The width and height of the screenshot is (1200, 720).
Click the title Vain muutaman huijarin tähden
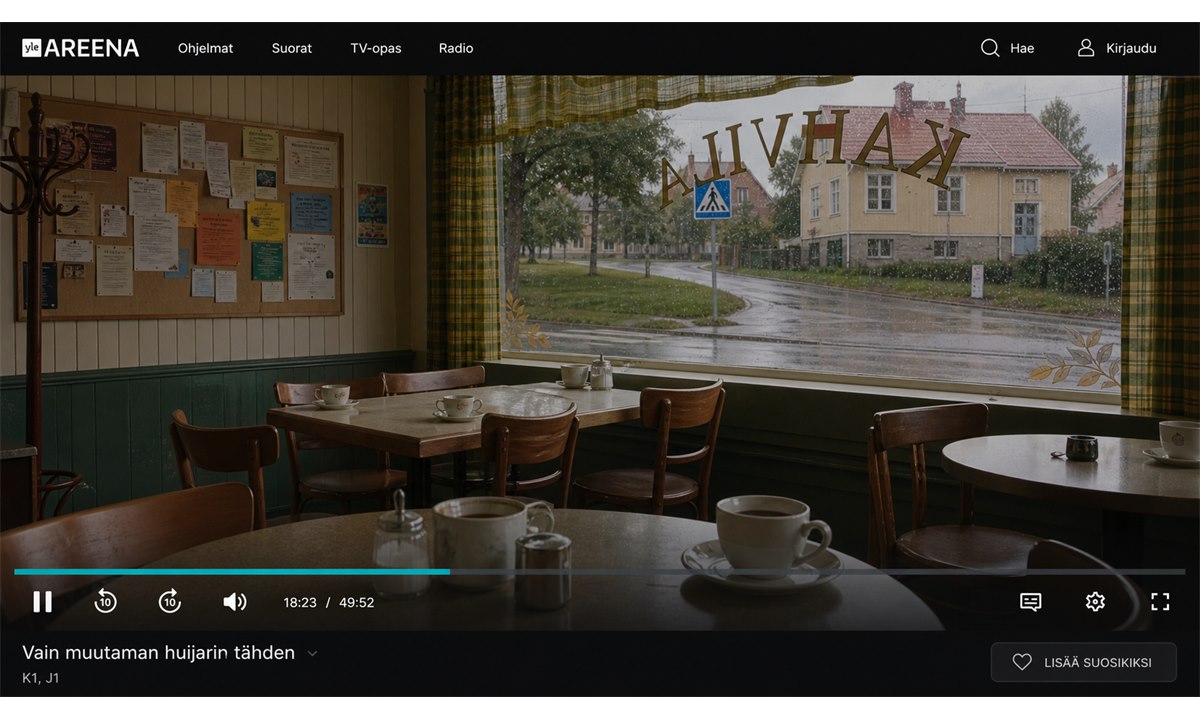(x=158, y=653)
